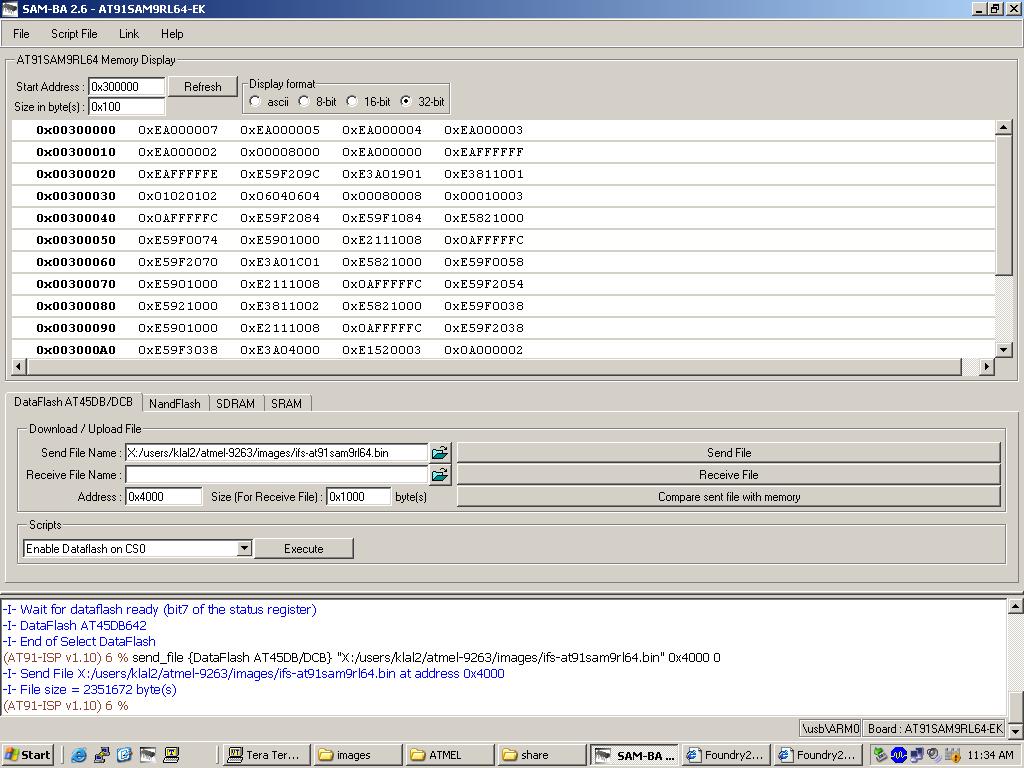Switch to the NandFlash tab
1024x768 pixels.
click(174, 404)
